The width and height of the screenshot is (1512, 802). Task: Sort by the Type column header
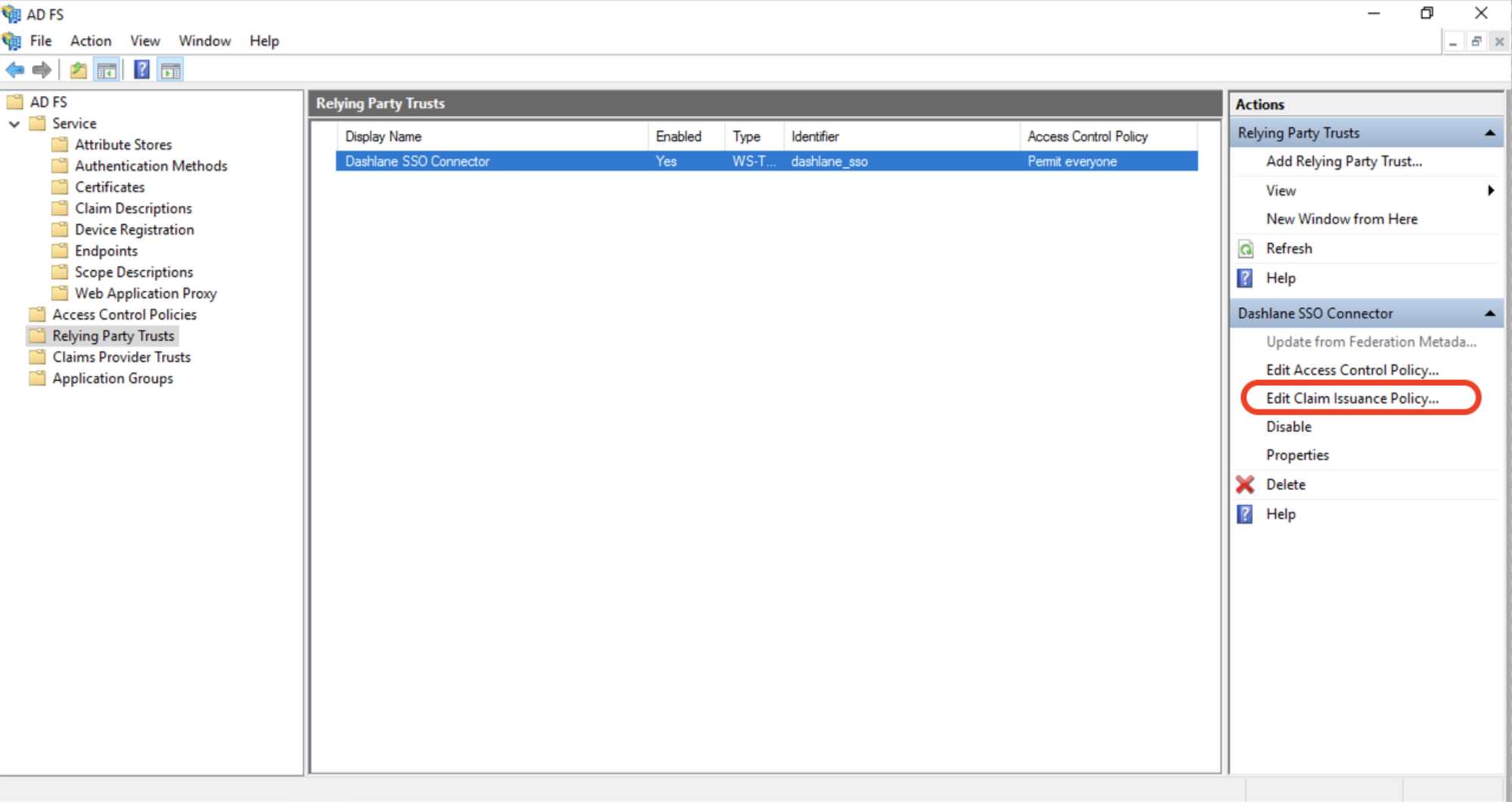pyautogui.click(x=754, y=136)
